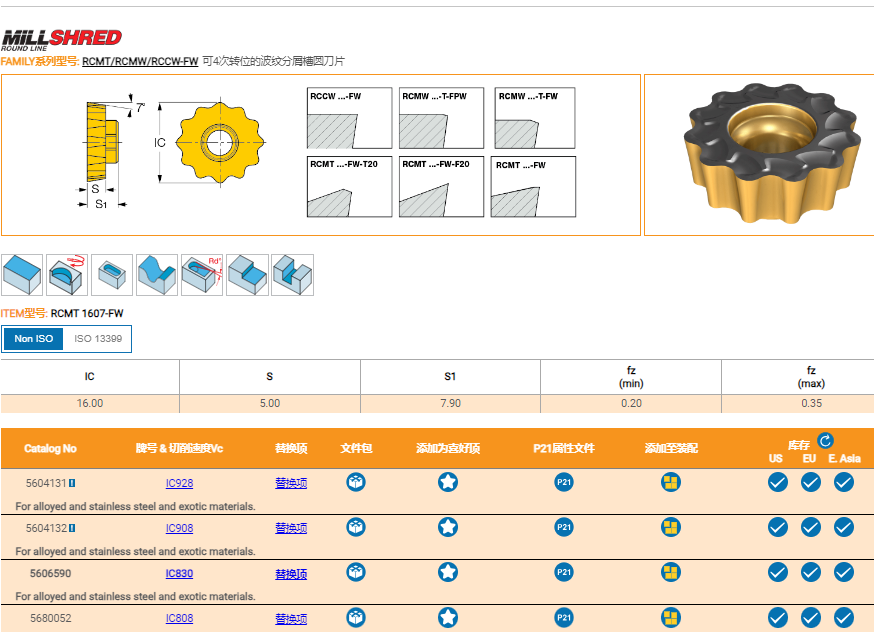Click the US stock checkmark for IC928
This screenshot has height=632, width=874.
777,482
